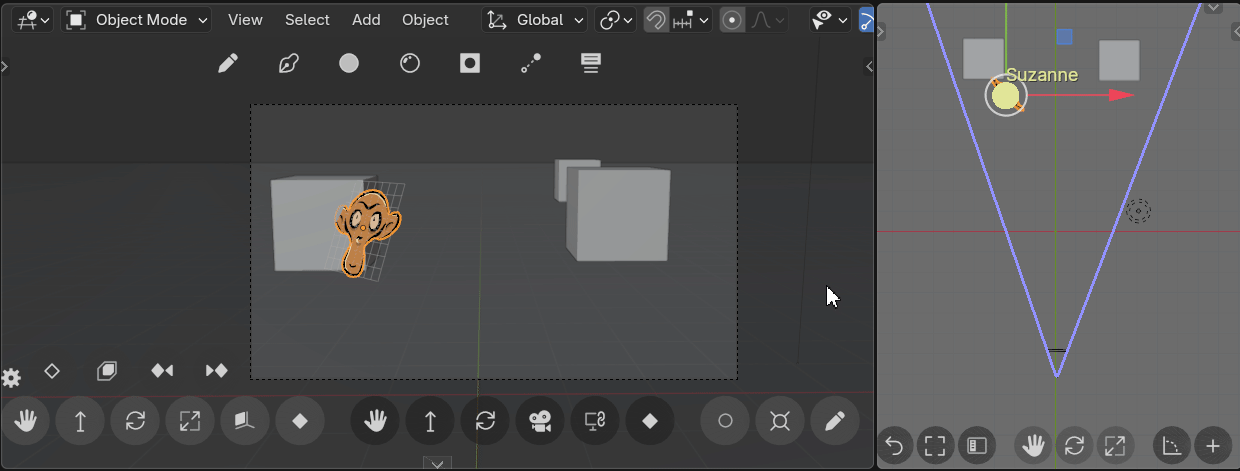The height and width of the screenshot is (471, 1240).
Task: Toggle the sidebar icon in right viewport
Action: (x=976, y=446)
